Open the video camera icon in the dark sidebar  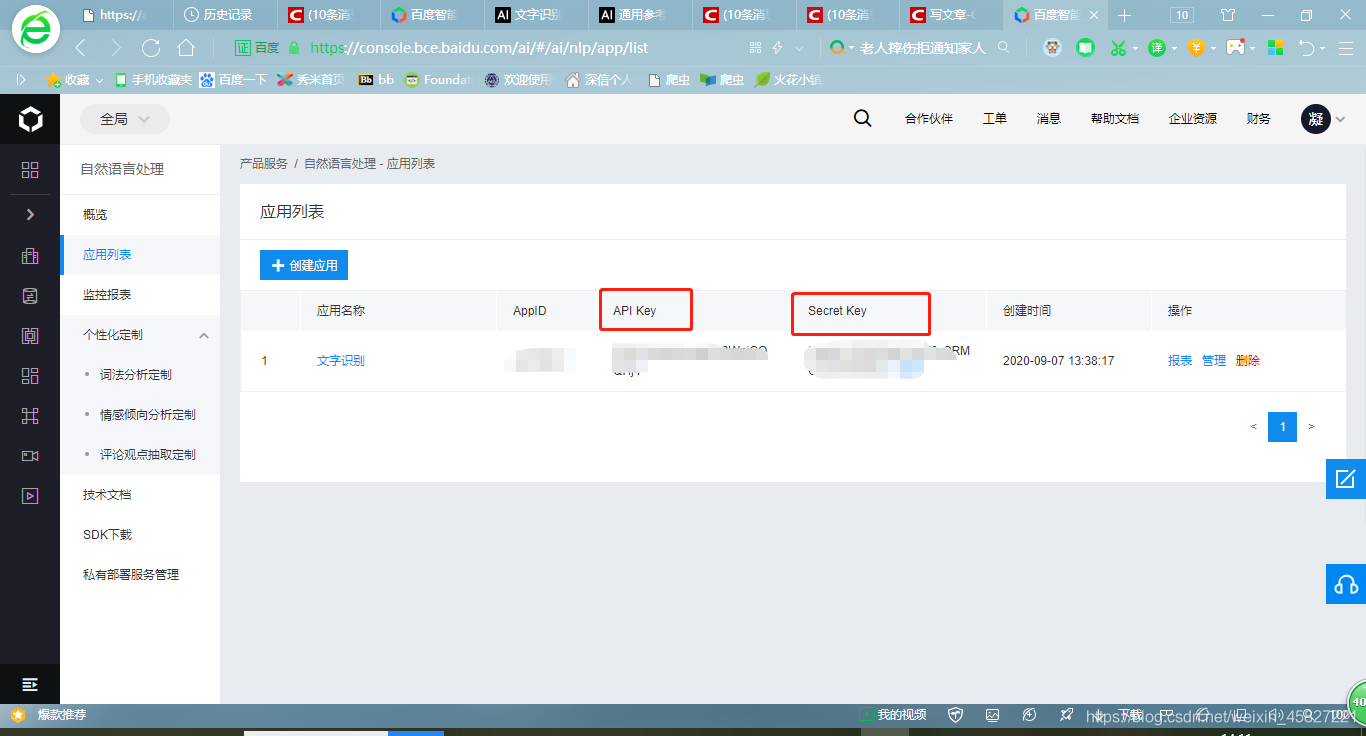[x=30, y=456]
